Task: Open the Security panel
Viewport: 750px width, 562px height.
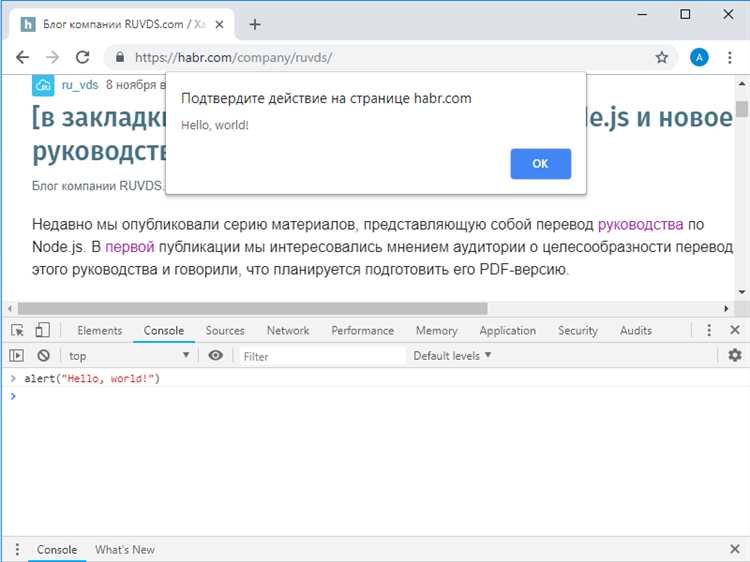Action: point(578,331)
